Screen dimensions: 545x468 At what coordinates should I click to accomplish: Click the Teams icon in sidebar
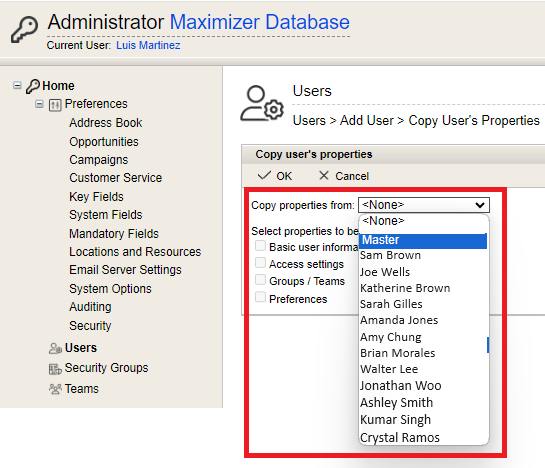(x=55, y=389)
